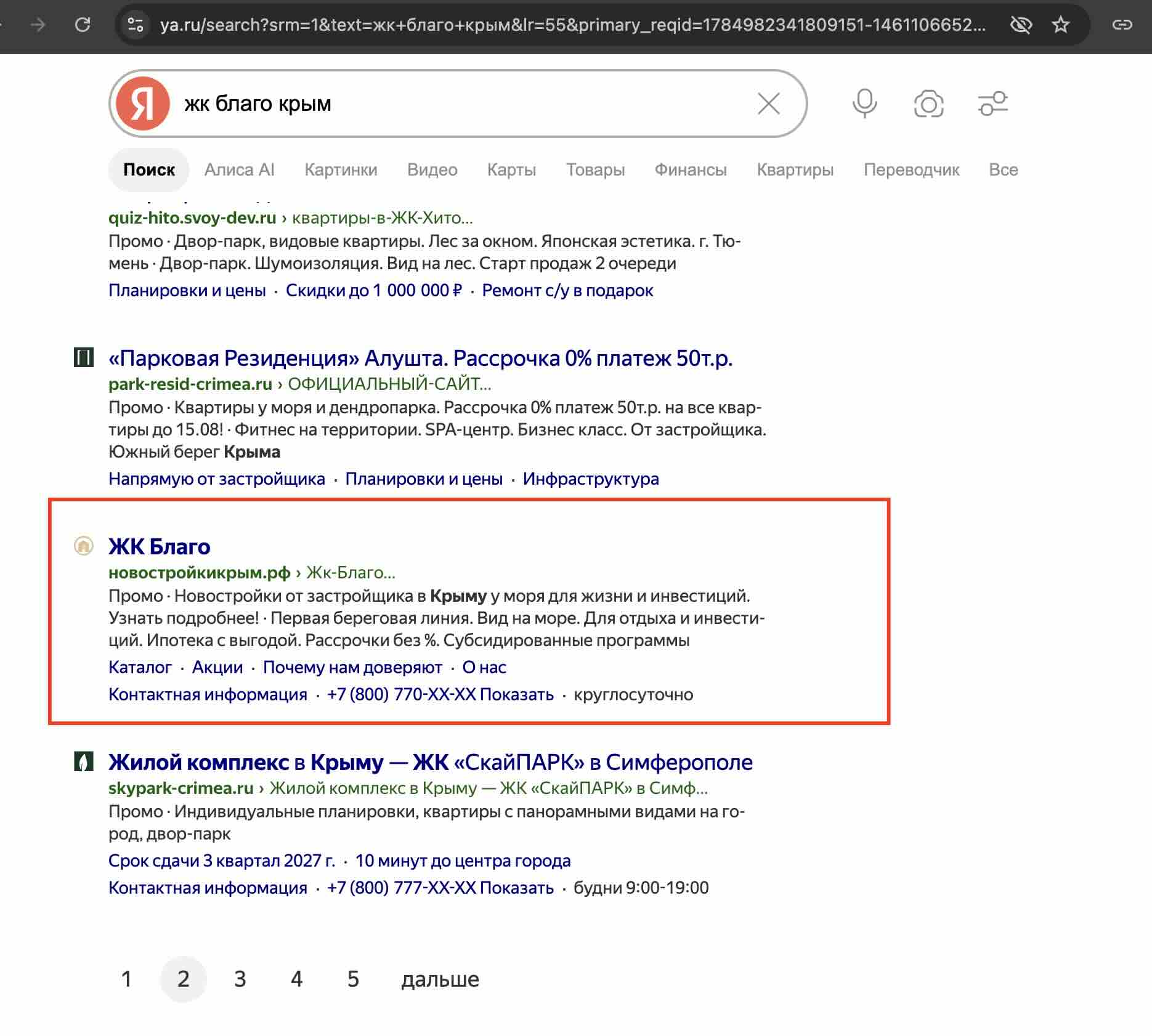
Task: Switch to the Картинки tab
Action: tap(341, 169)
